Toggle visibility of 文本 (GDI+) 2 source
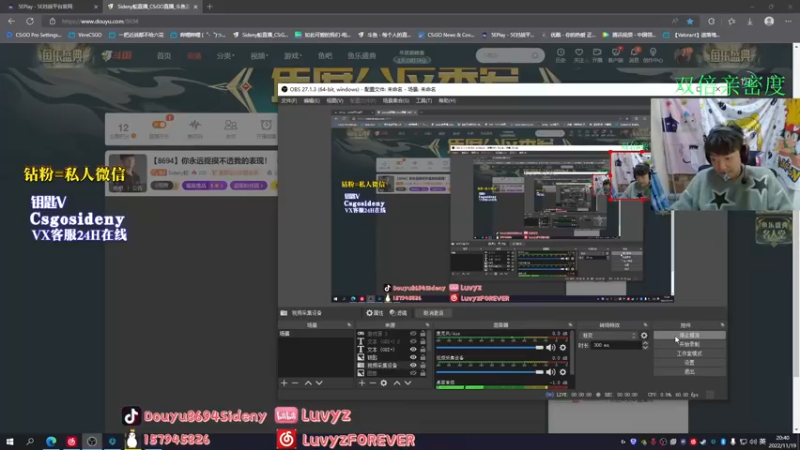This screenshot has width=800, height=450. [413, 341]
